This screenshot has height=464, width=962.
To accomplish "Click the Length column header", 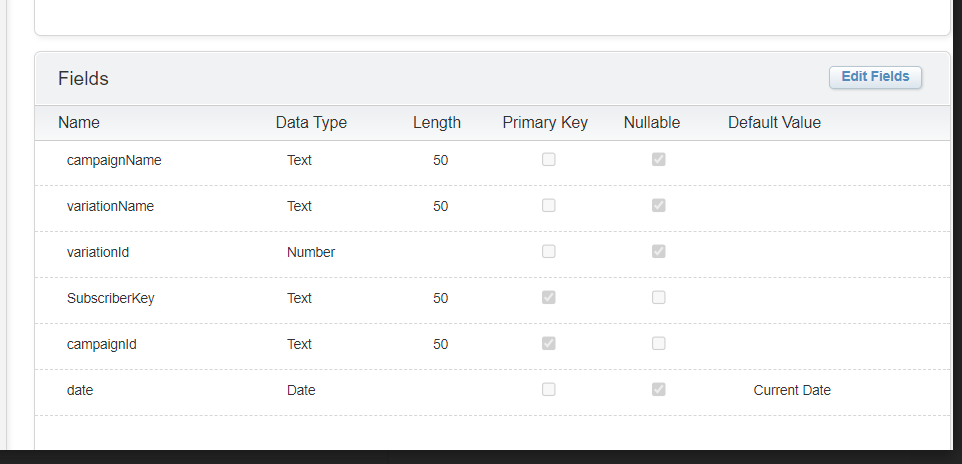I will click(437, 123).
